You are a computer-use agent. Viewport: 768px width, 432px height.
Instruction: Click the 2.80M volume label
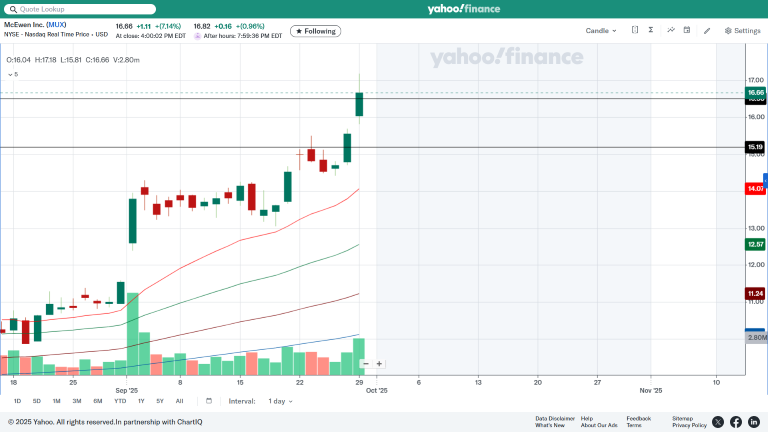757,337
